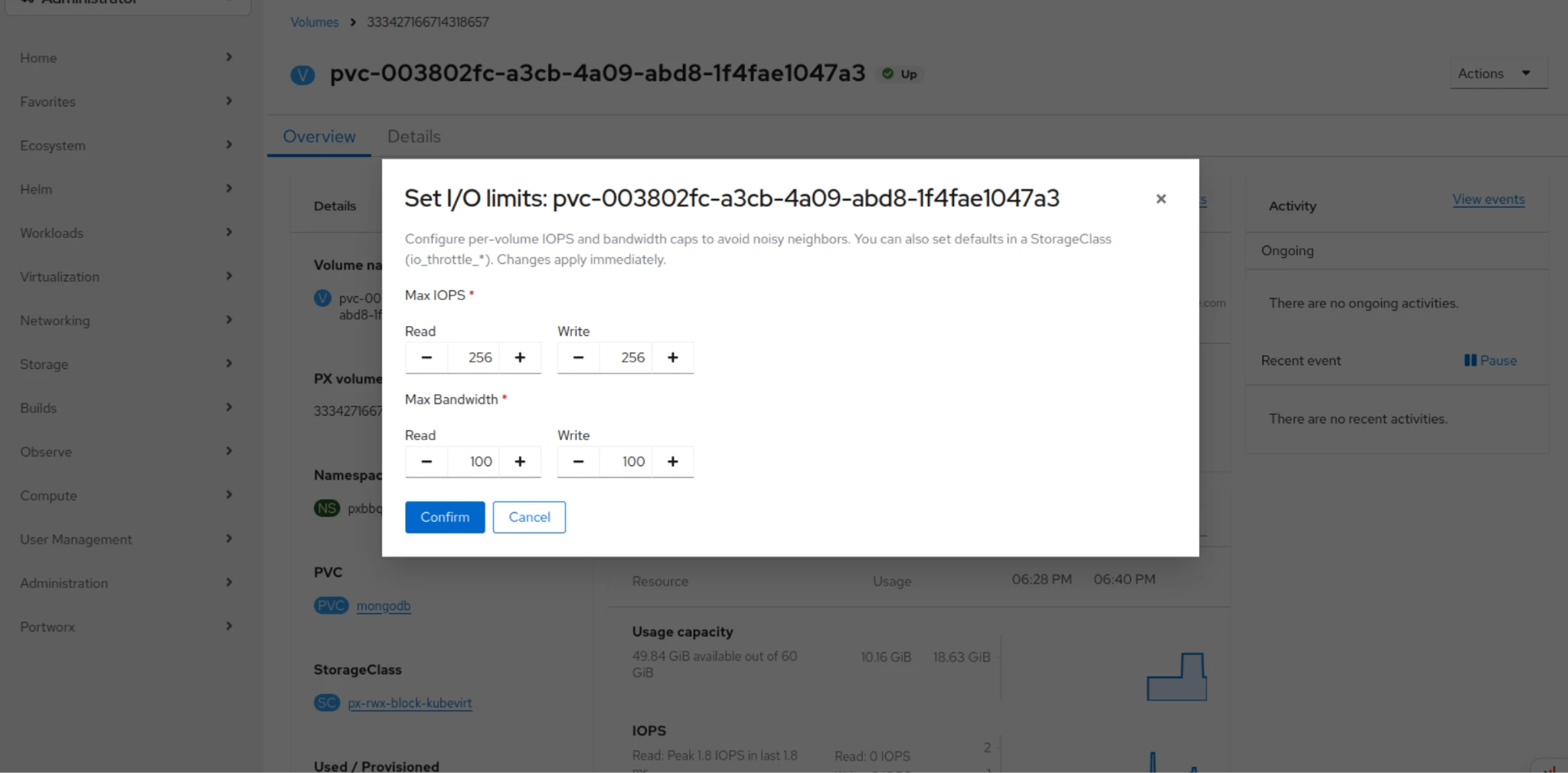The height and width of the screenshot is (773, 1568).
Task: Click the volume V icon in page title
Action: 302,75
